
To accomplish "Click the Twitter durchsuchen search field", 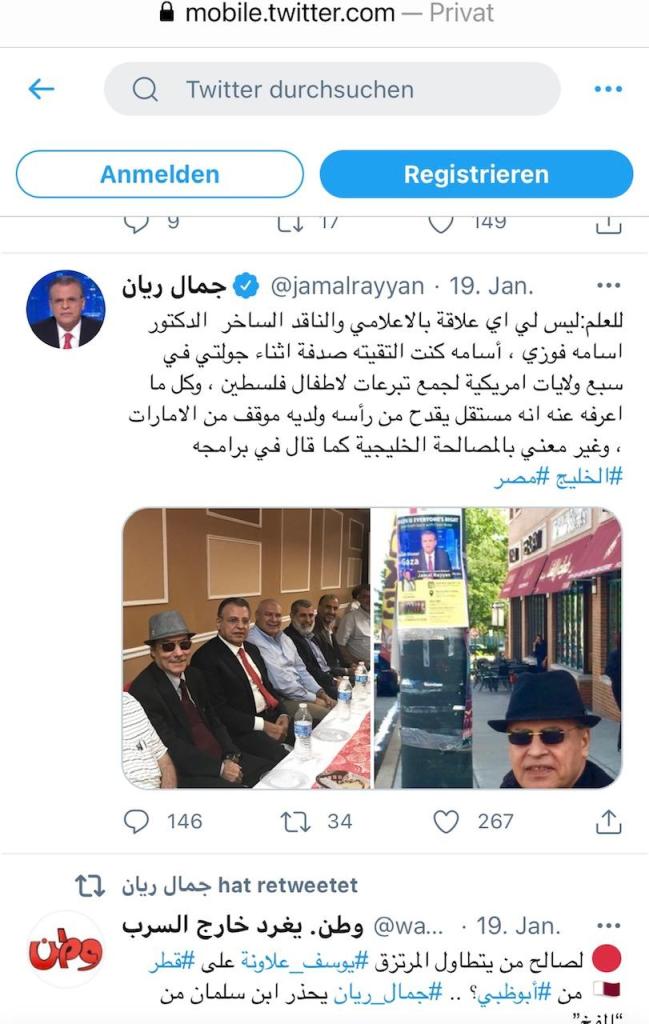I will 332,89.
